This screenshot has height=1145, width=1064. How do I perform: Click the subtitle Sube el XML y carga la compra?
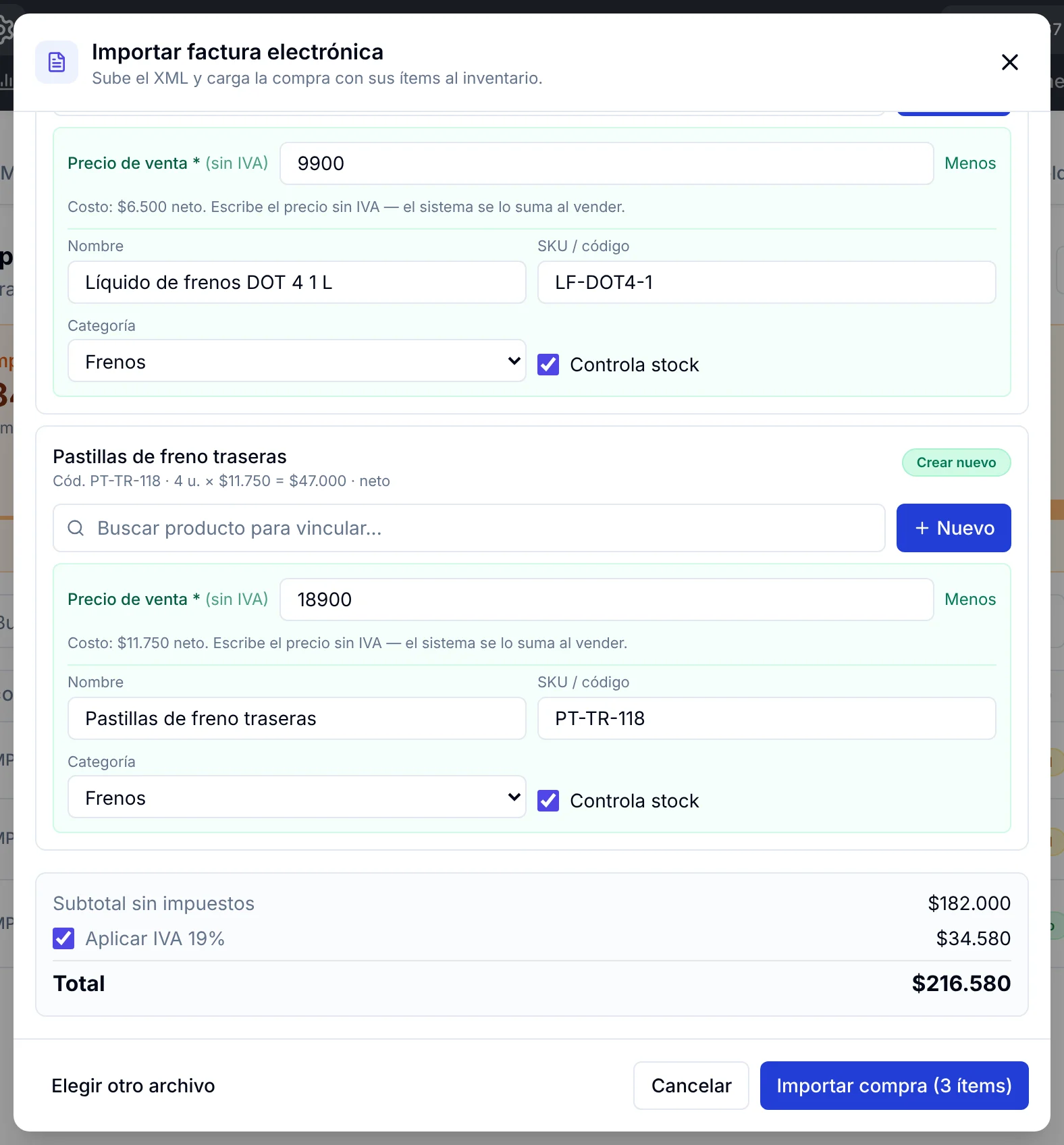pyautogui.click(x=317, y=78)
